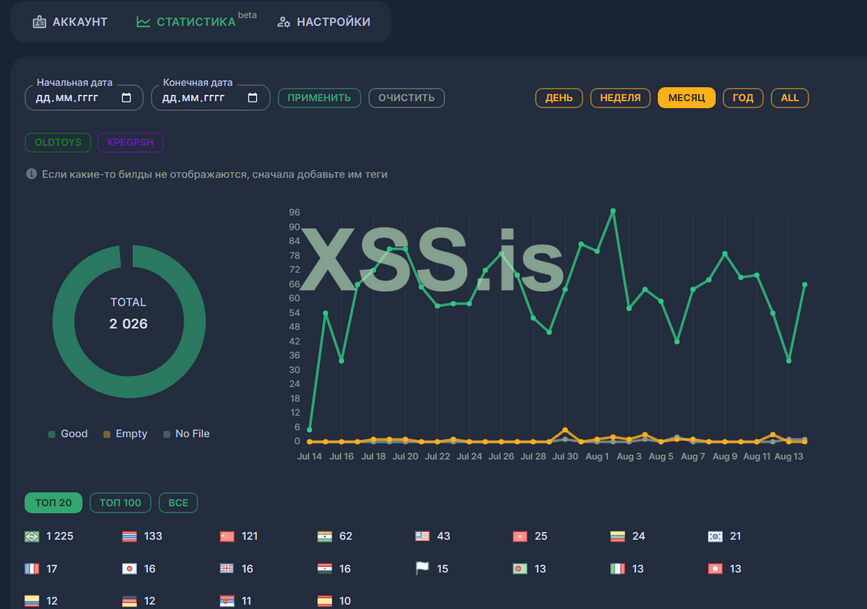Click the Jul 14 x-axis label
867x609 pixels.
click(x=310, y=456)
